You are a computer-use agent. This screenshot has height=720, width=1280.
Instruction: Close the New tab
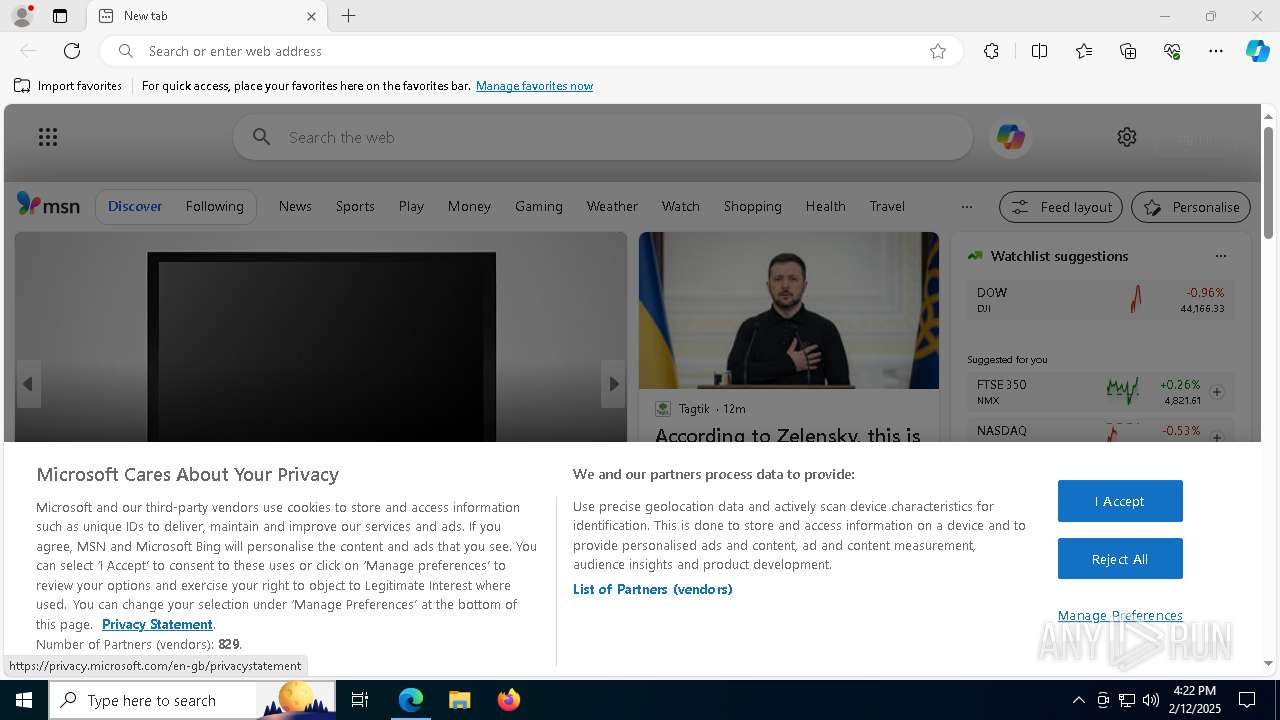click(311, 16)
